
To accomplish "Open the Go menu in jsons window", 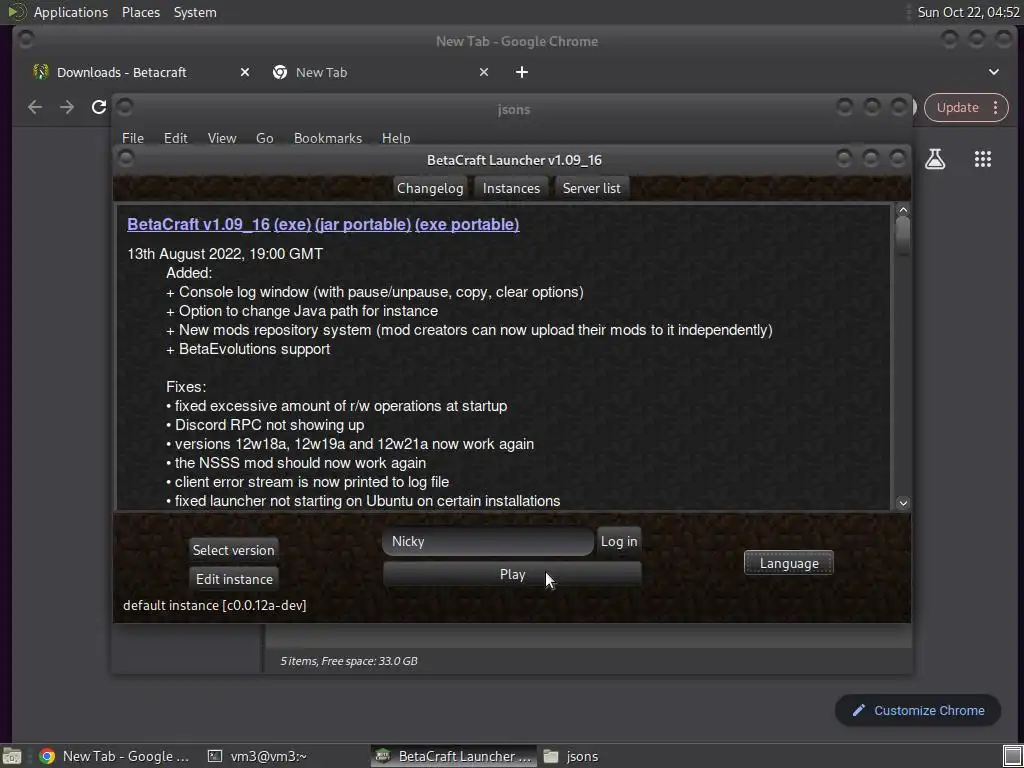I will [x=264, y=138].
